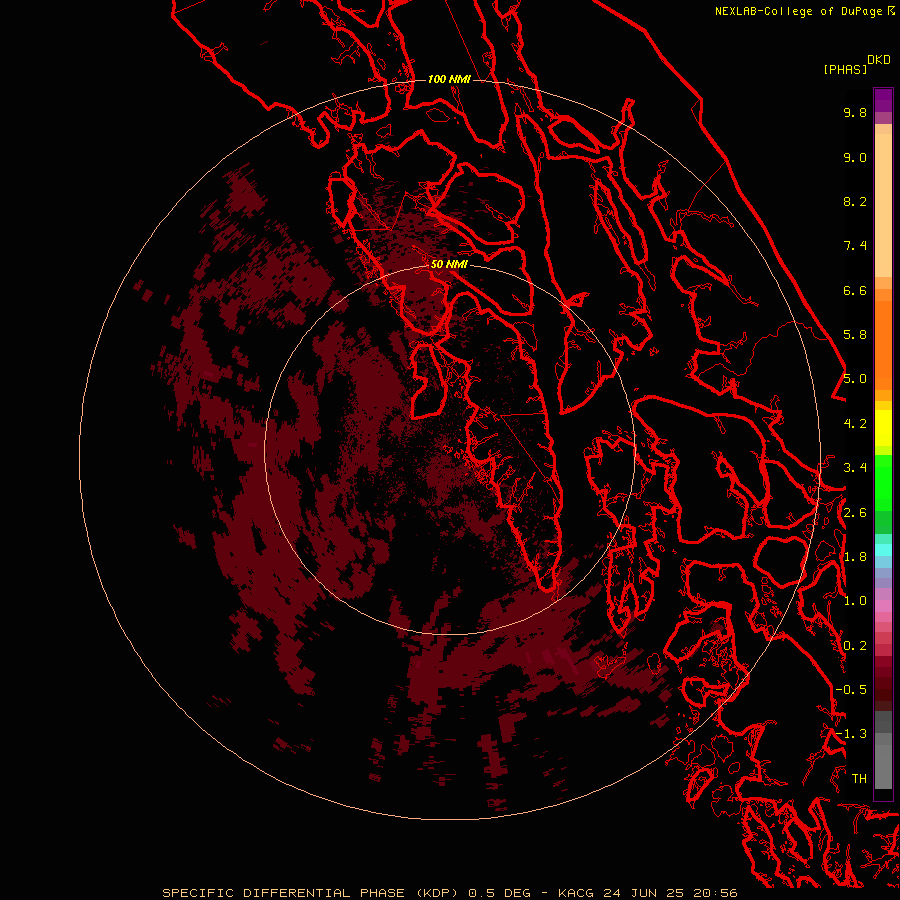The width and height of the screenshot is (900, 900).
Task: Select the DKD label above the legend
Action: point(879,60)
